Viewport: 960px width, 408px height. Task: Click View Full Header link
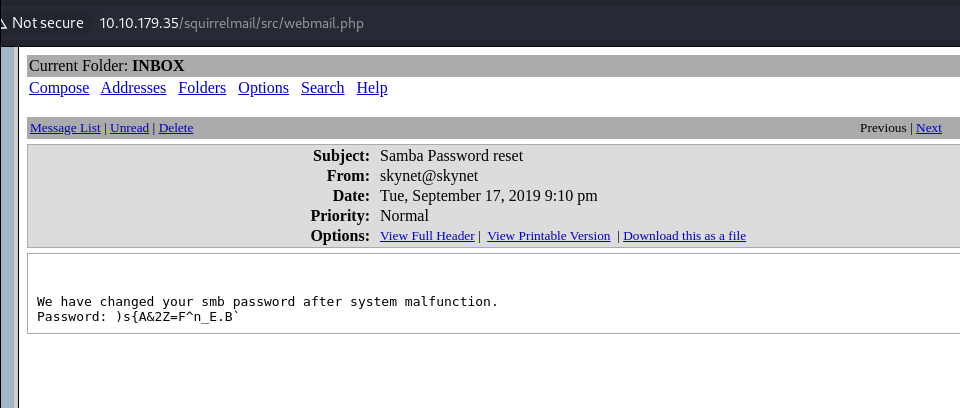pos(427,236)
